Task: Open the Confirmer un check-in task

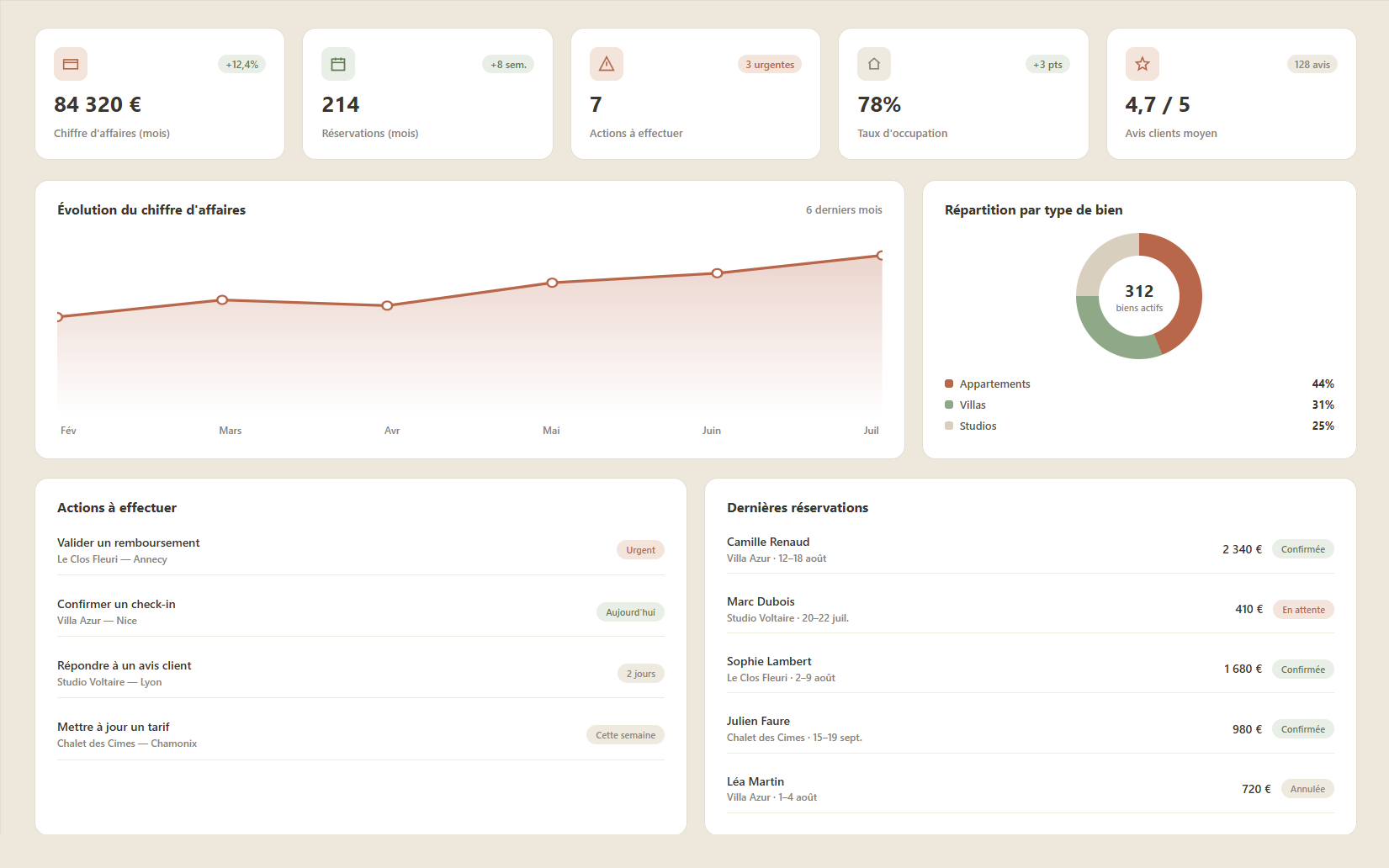Action: pyautogui.click(x=361, y=611)
